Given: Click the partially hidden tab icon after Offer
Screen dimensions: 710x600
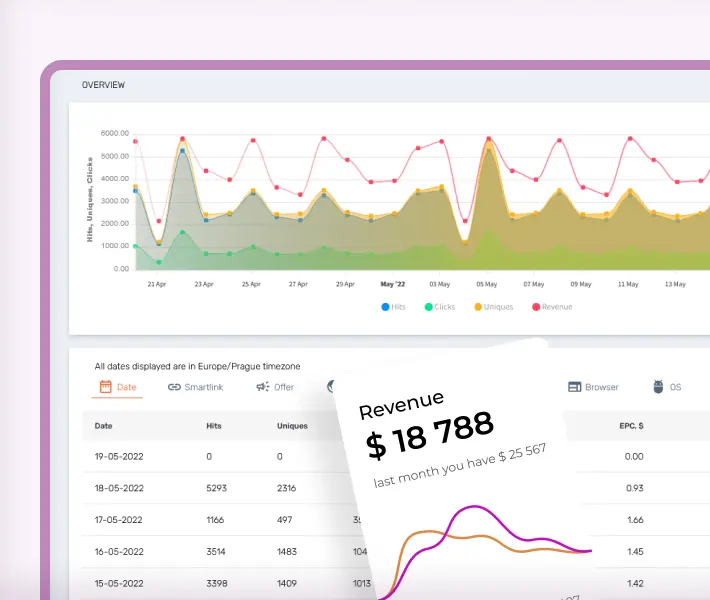Looking at the screenshot, I should pos(331,386).
